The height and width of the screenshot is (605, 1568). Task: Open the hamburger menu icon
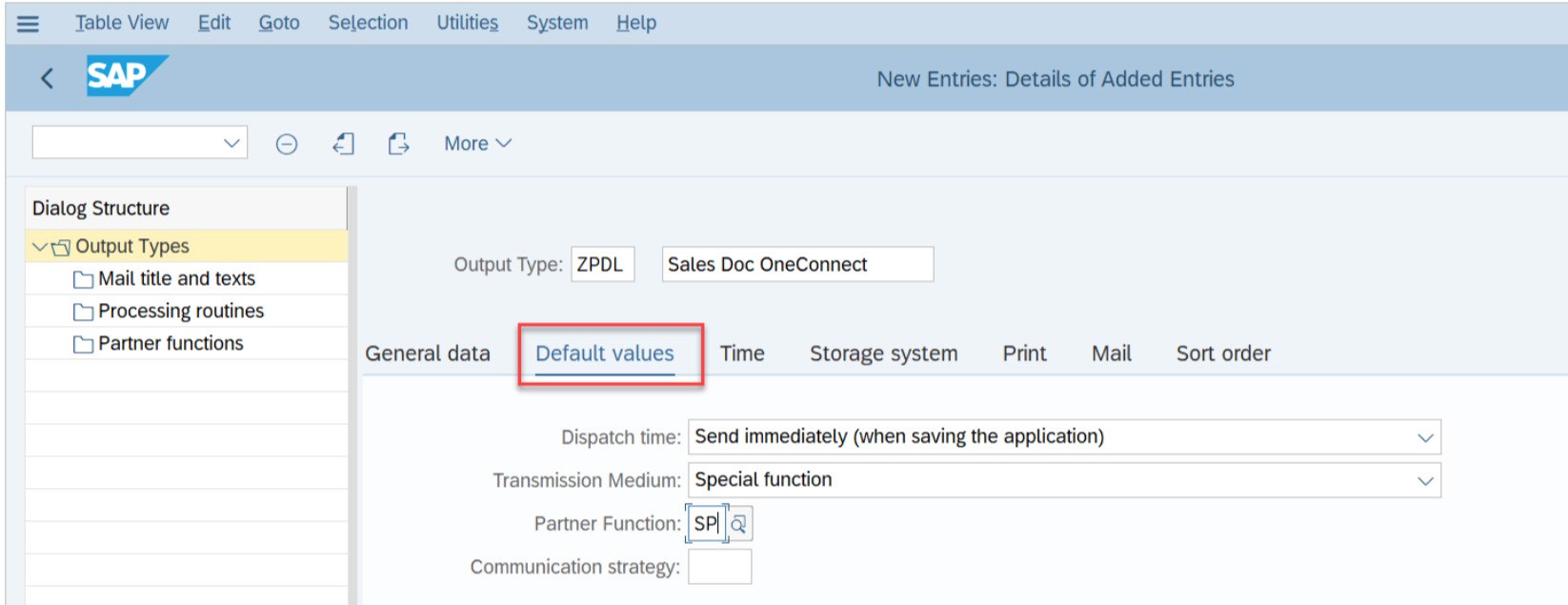(x=29, y=23)
